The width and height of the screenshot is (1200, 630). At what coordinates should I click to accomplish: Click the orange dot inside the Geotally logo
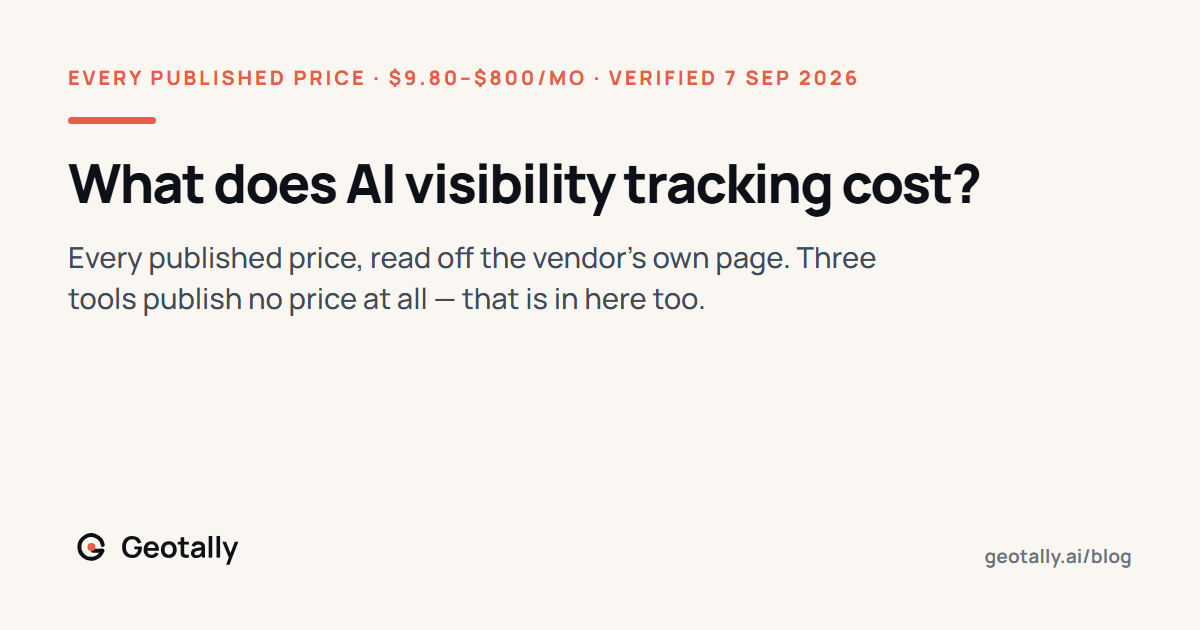[x=93, y=547]
